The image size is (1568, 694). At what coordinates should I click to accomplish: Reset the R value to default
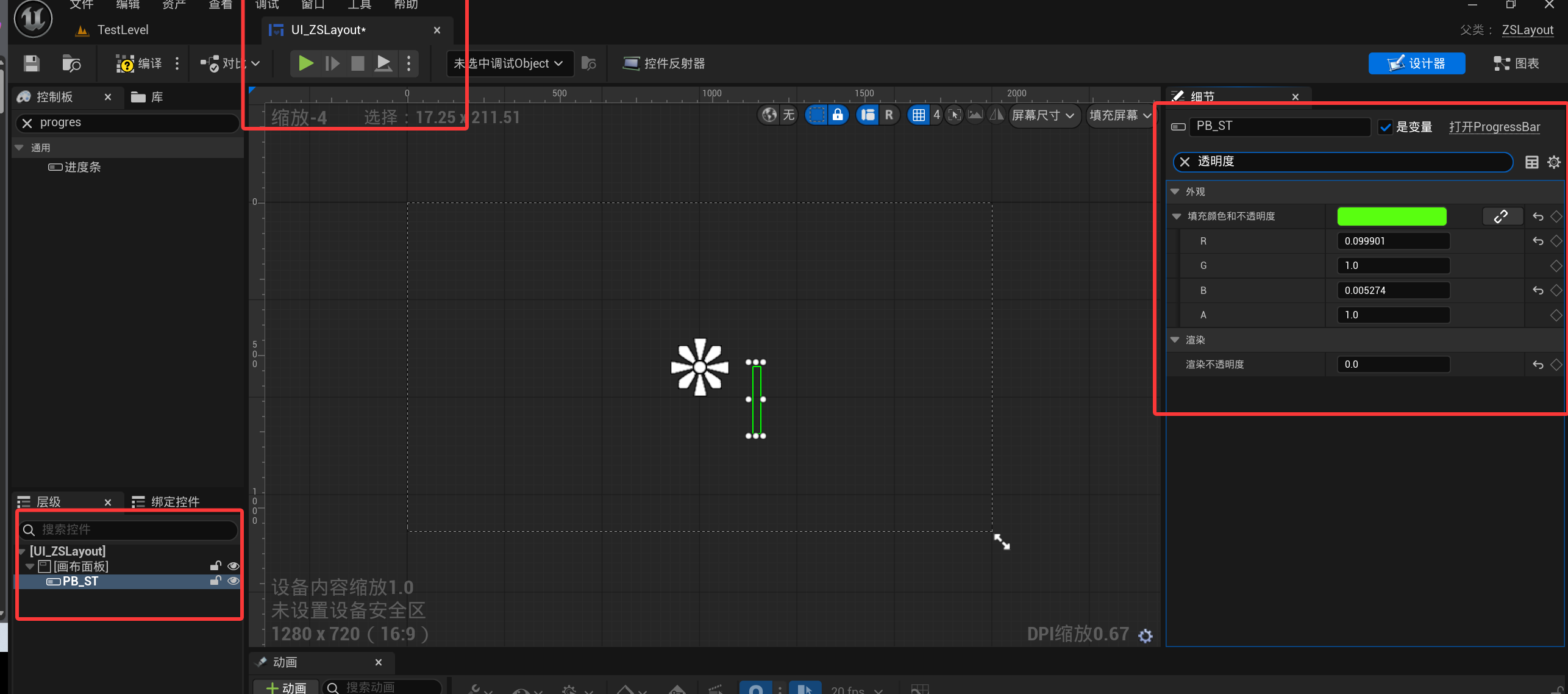point(1538,241)
